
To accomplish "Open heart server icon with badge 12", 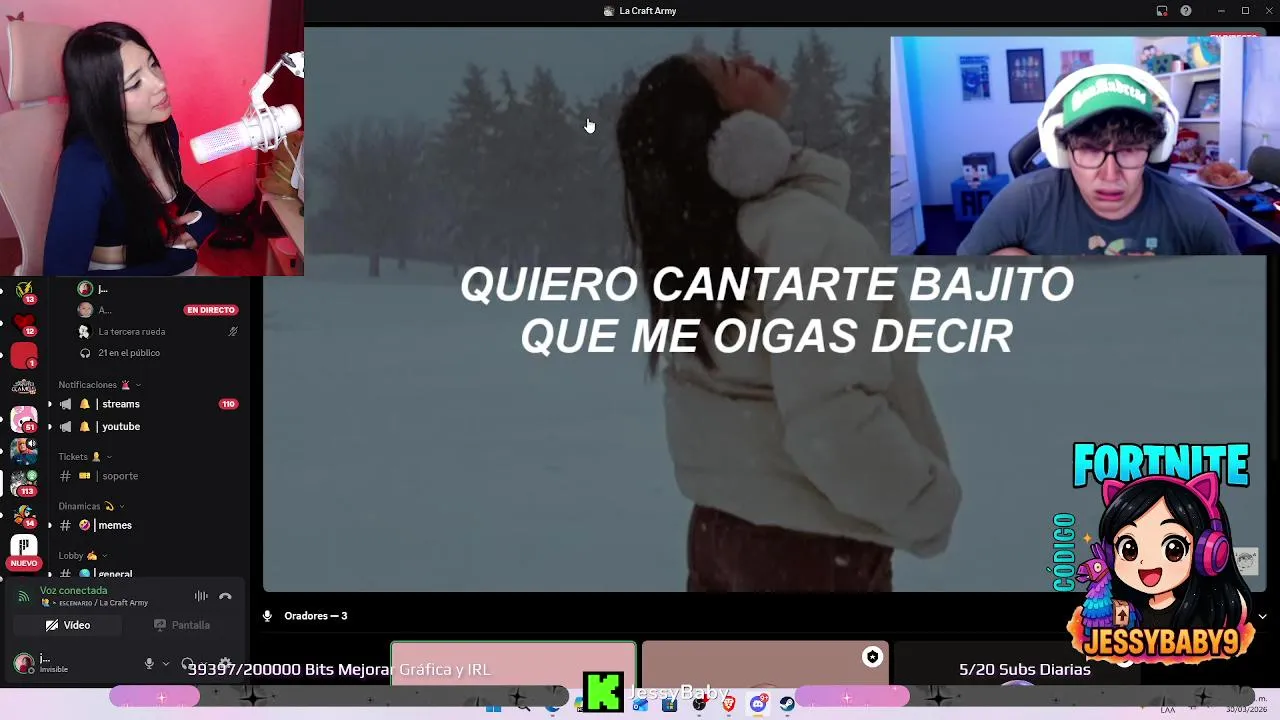I will [24, 323].
